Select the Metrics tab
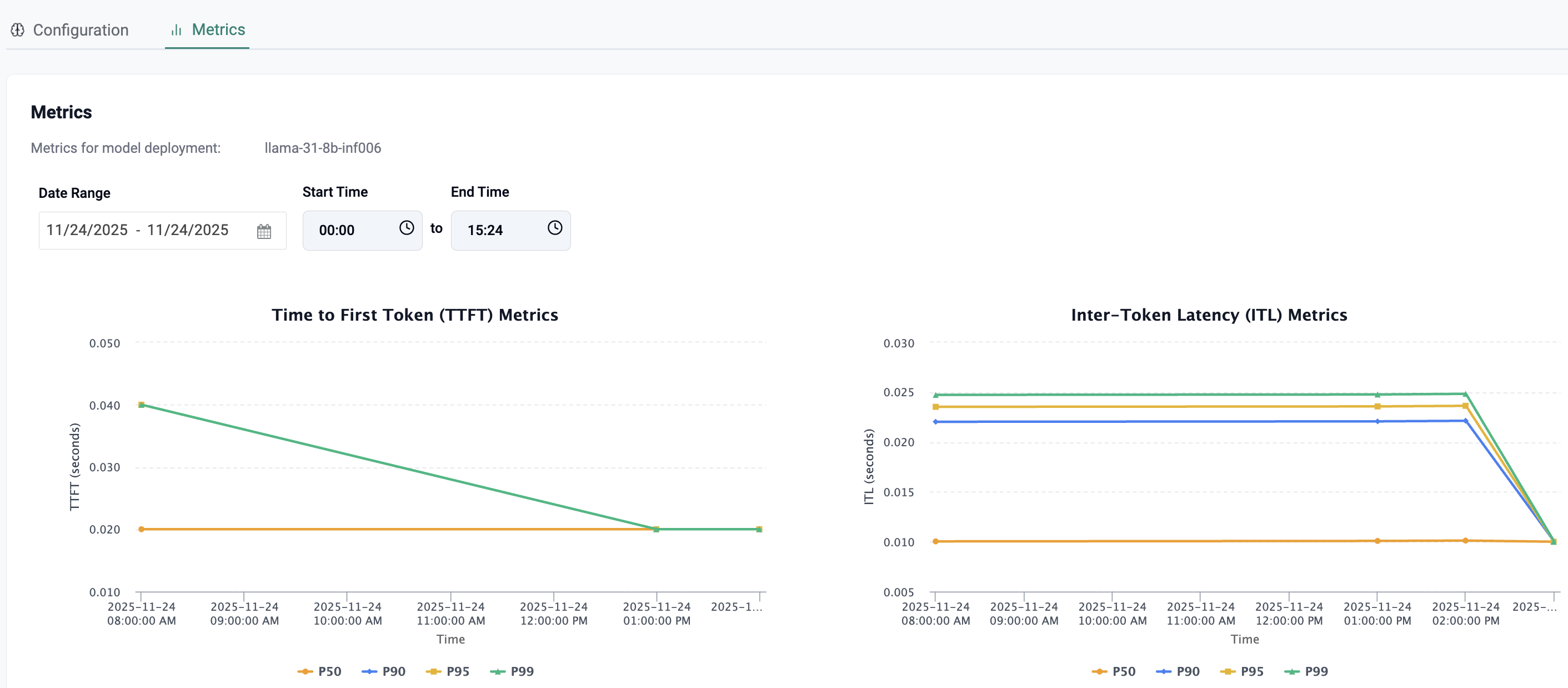1568x688 pixels. [x=218, y=30]
